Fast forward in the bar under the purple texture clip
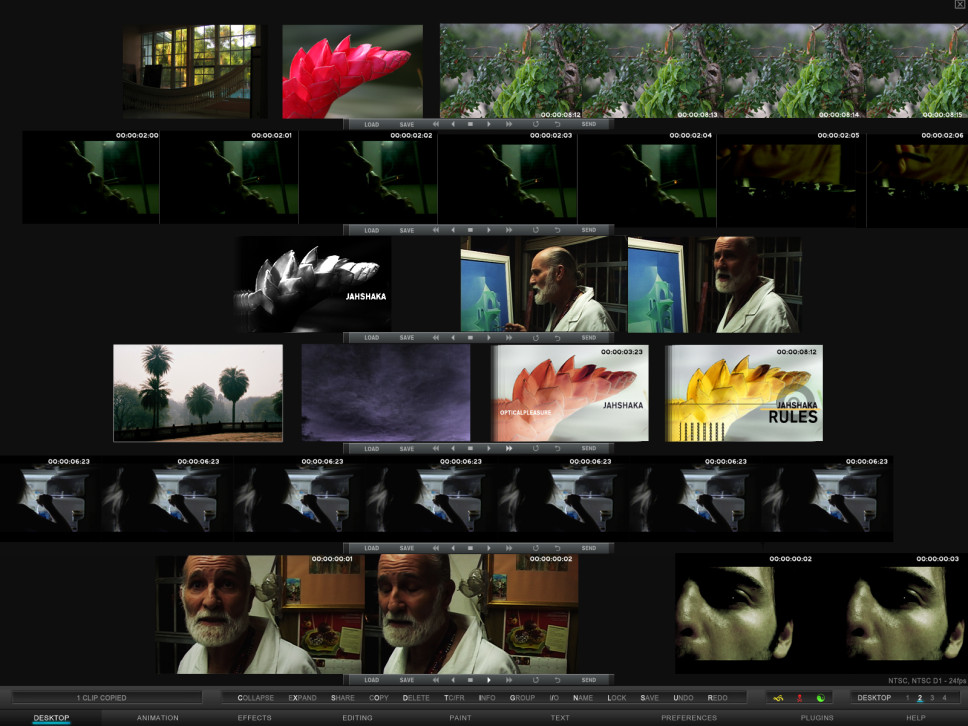Screen dimensions: 968x726 (x=509, y=448)
